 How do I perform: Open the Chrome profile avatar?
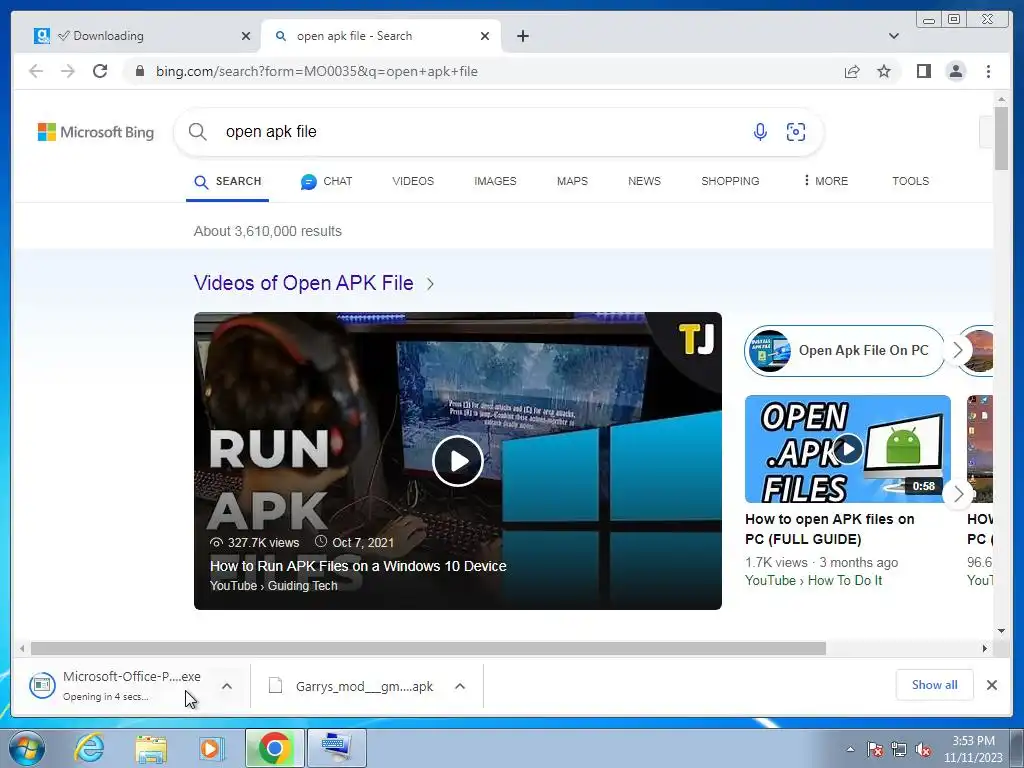pos(955,71)
